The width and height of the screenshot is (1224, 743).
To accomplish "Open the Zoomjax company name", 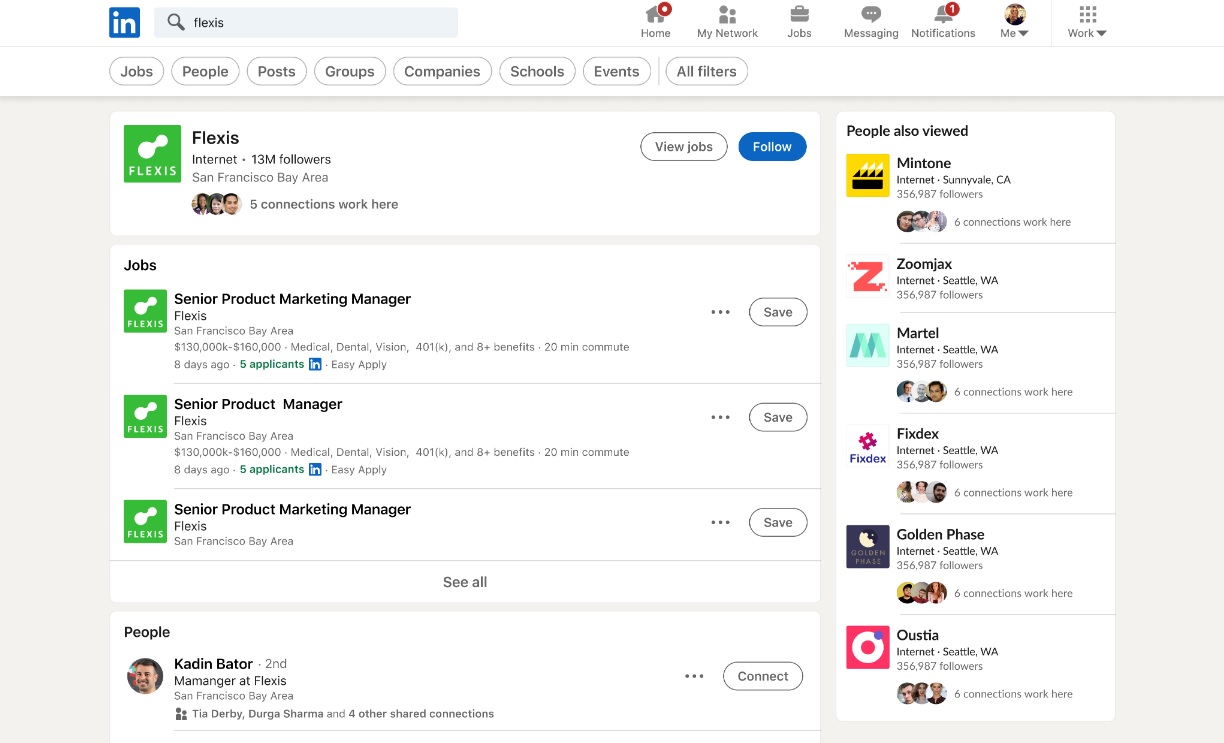I will 924,264.
